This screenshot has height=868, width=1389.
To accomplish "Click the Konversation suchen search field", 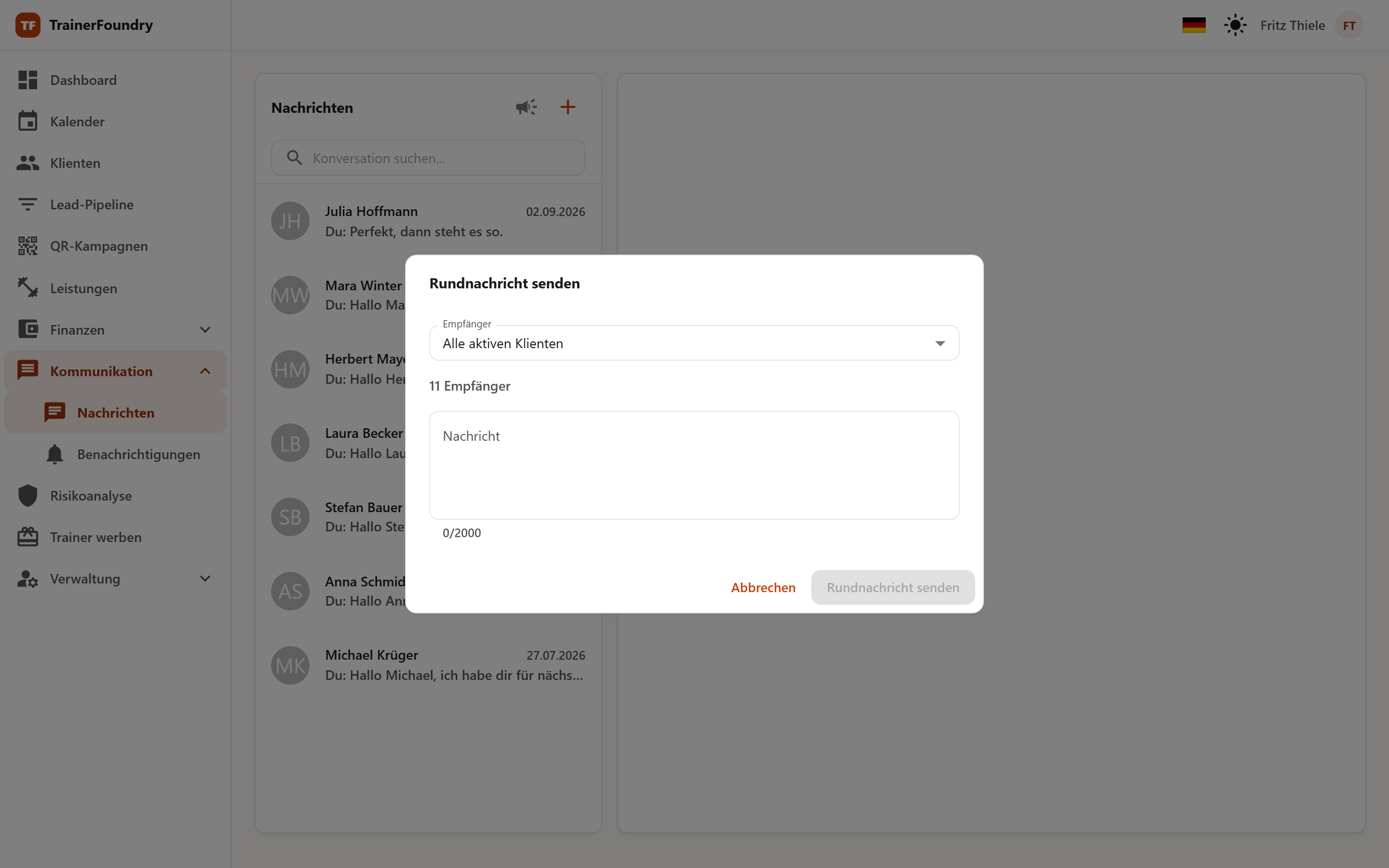I will (428, 158).
